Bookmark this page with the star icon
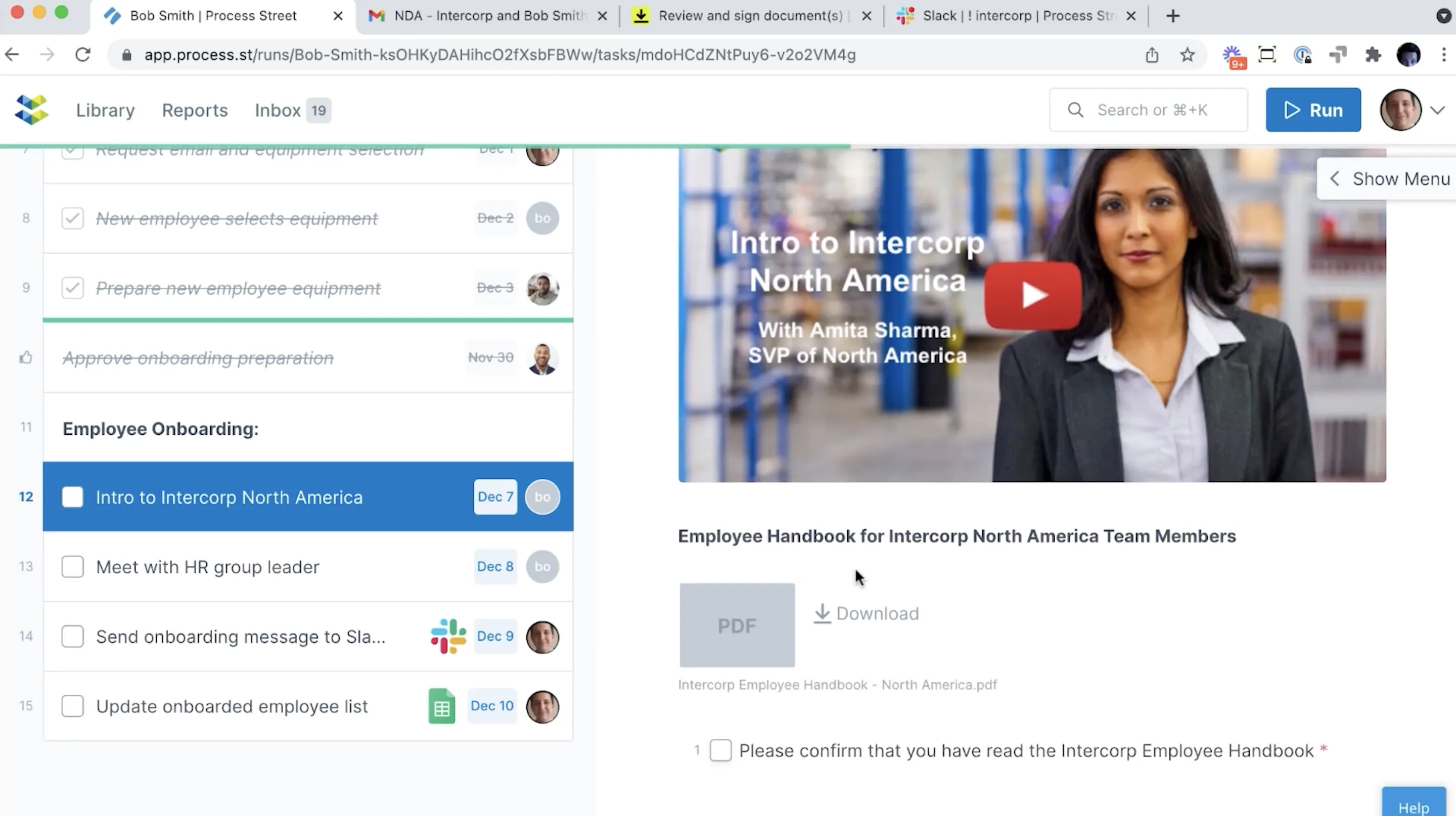The width and height of the screenshot is (1456, 816). coord(1187,55)
